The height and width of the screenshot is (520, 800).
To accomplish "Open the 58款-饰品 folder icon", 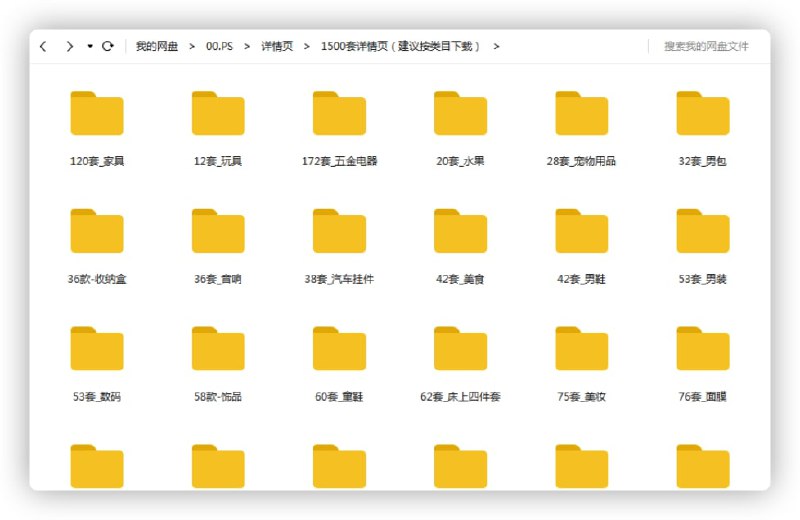I will point(218,349).
